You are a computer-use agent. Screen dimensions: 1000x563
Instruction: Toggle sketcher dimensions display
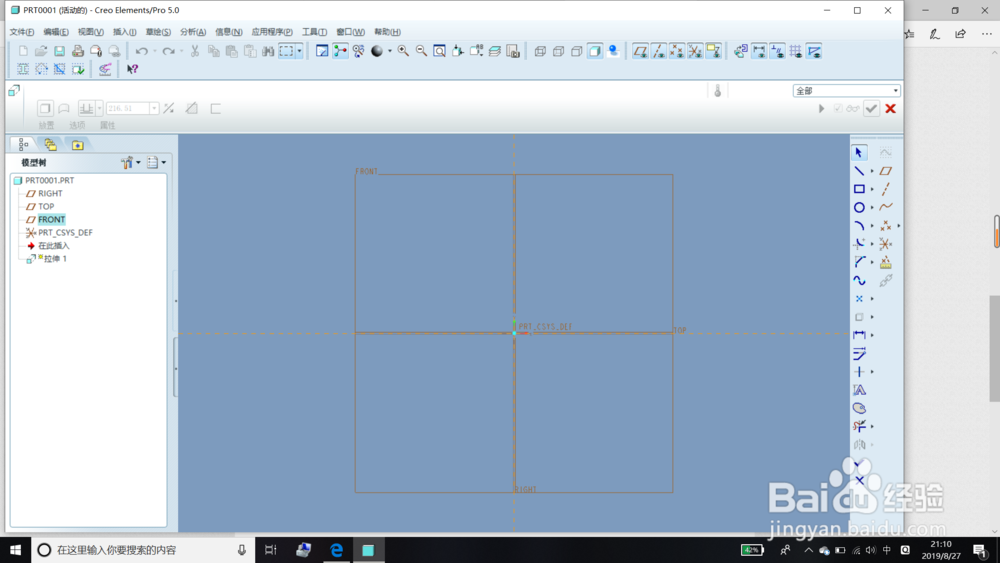[x=759, y=51]
